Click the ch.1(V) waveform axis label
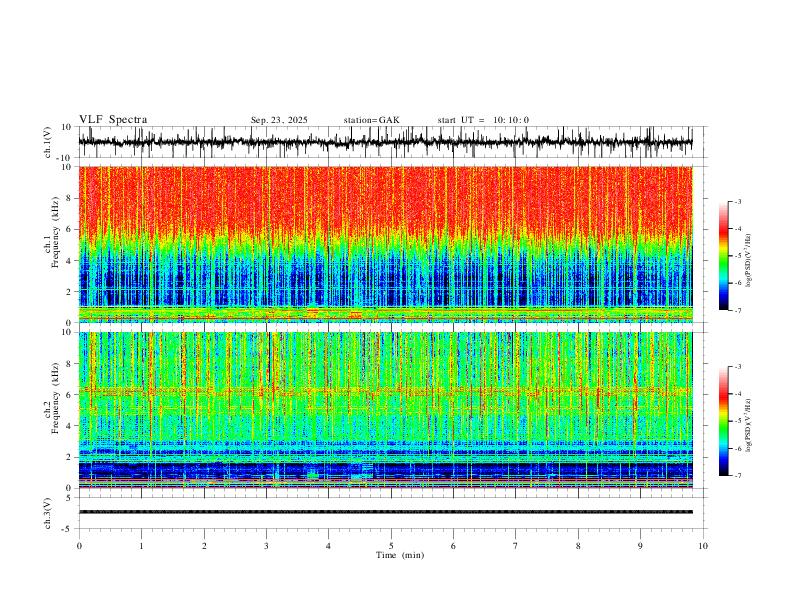The image size is (792, 612). coord(48,142)
